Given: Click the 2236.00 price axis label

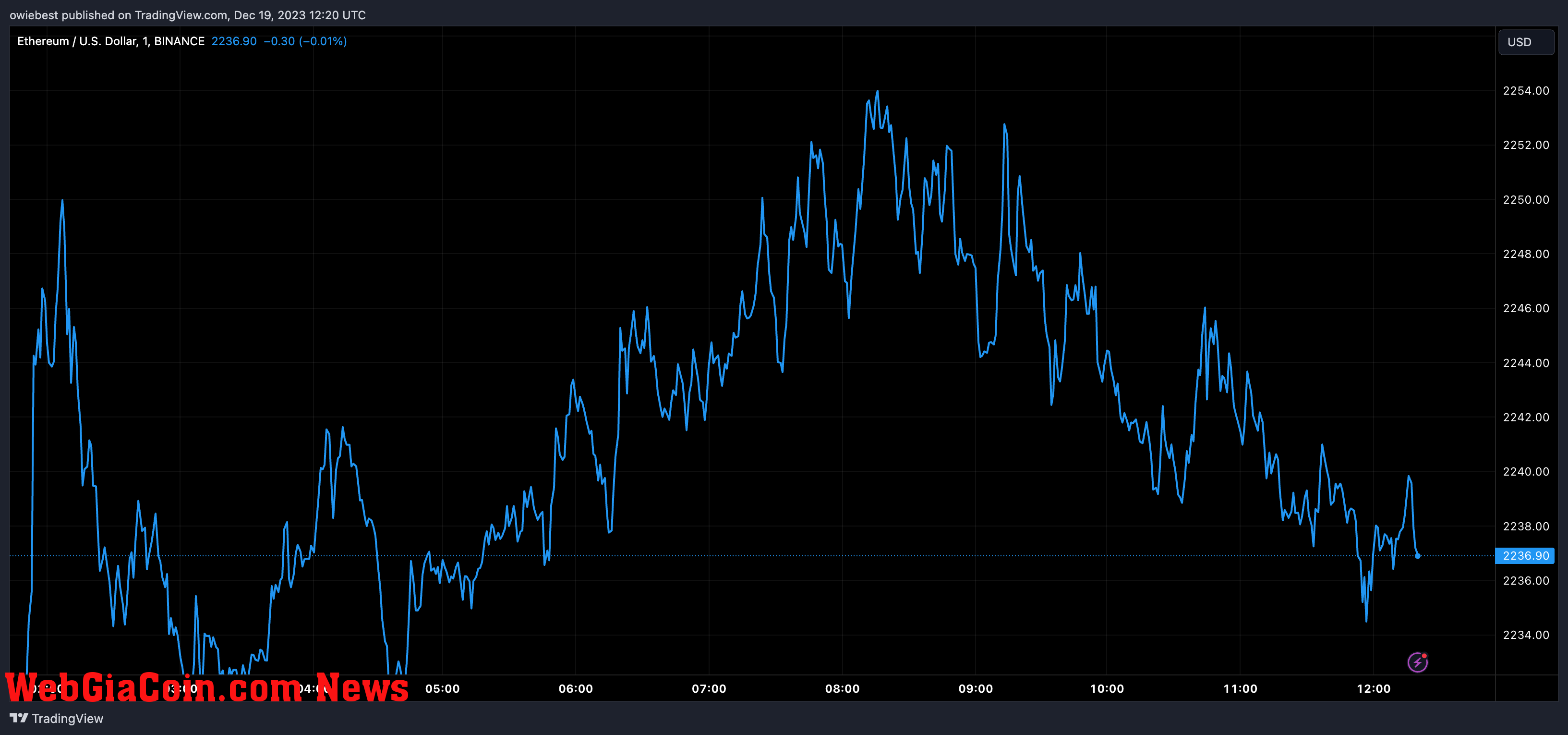Looking at the screenshot, I should 1526,580.
